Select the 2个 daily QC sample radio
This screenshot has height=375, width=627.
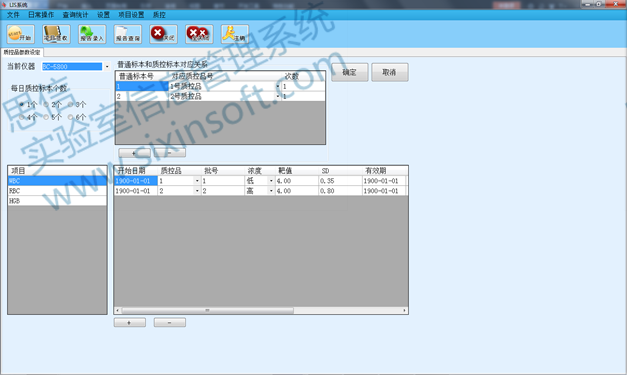click(46, 104)
